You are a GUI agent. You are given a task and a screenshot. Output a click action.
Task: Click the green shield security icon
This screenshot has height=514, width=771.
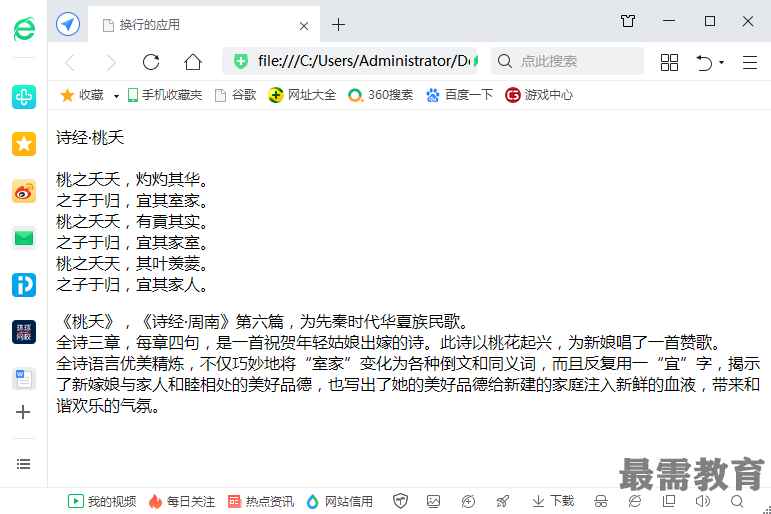(240, 61)
